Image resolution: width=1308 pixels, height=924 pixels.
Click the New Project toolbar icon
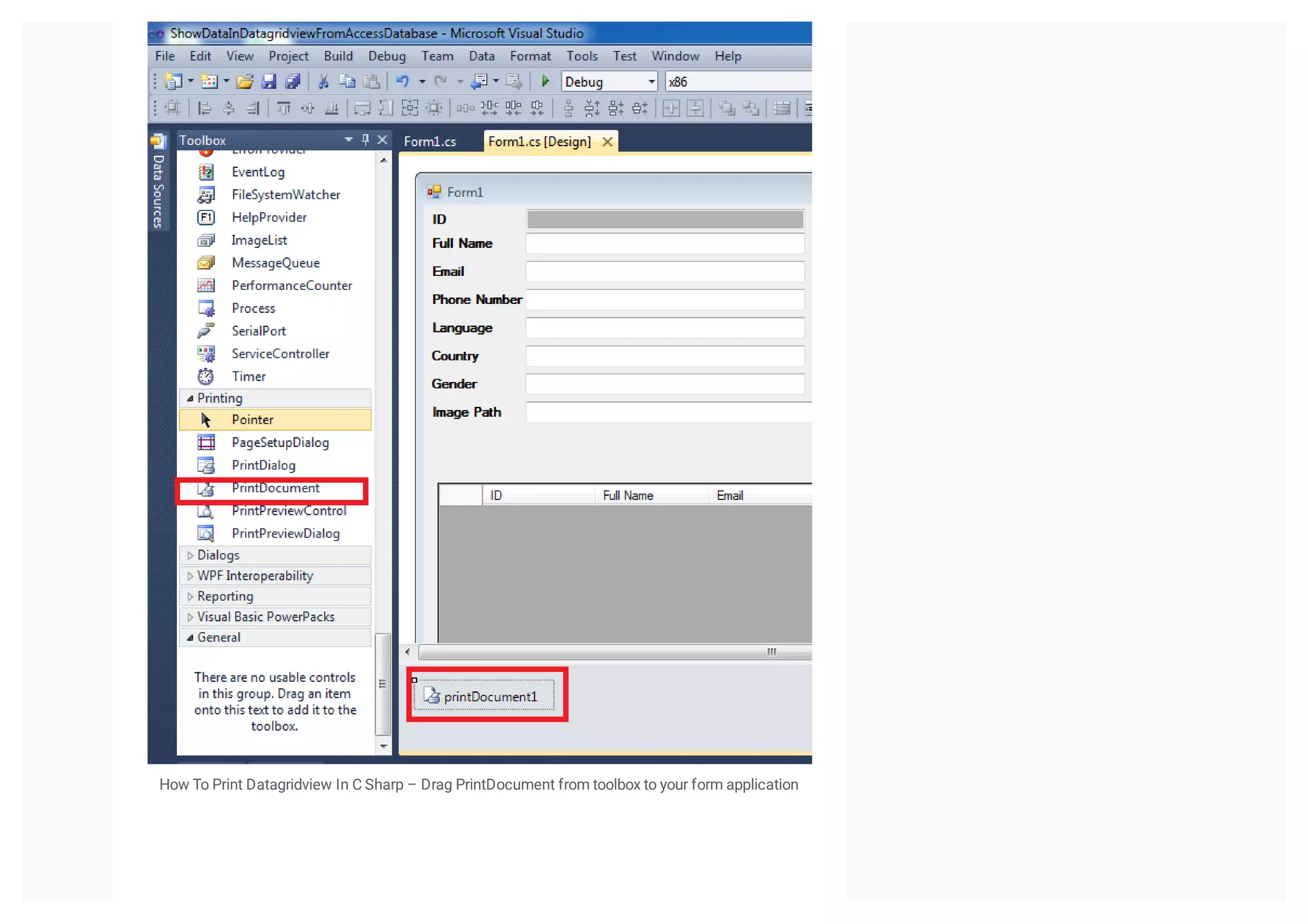[x=173, y=81]
